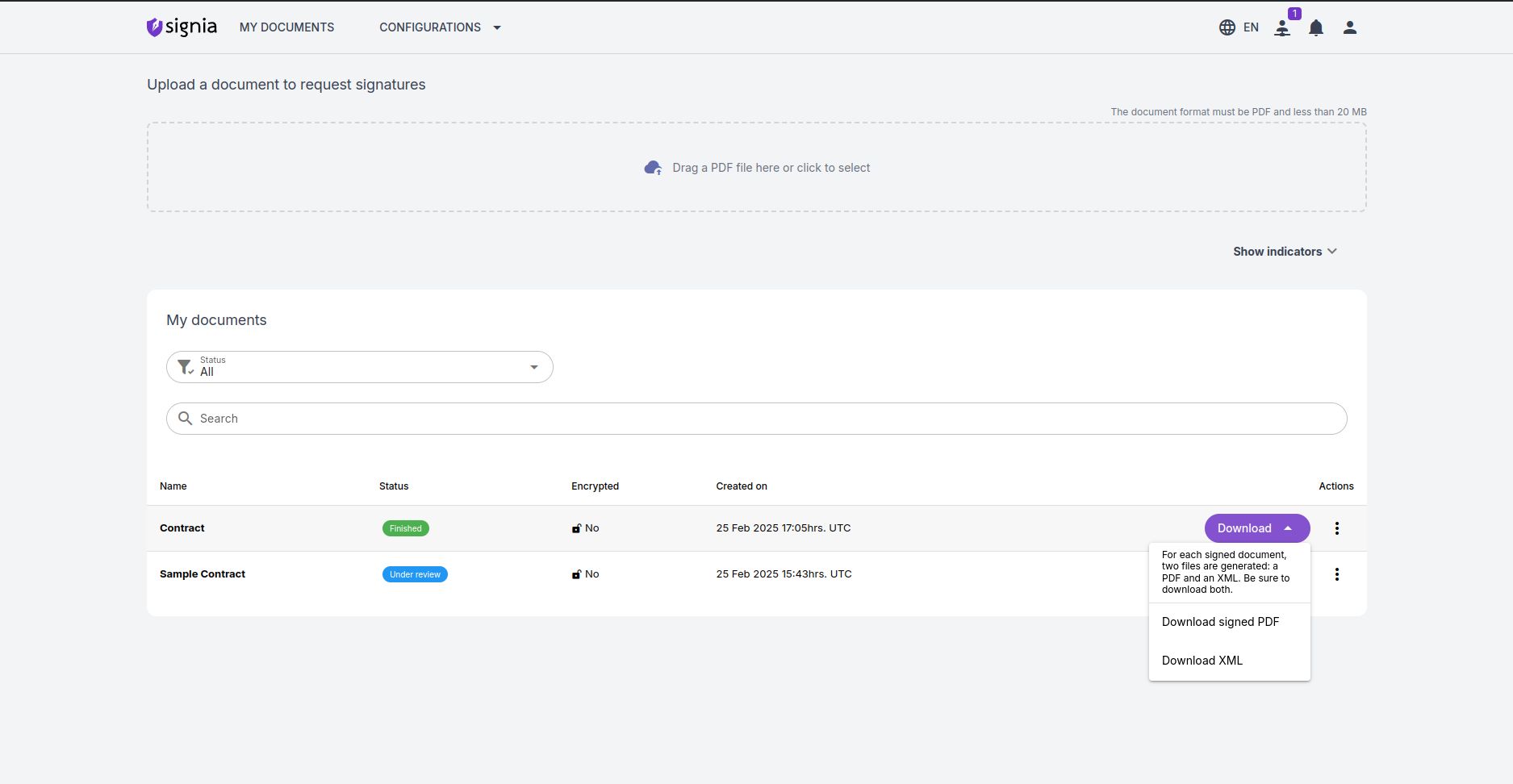Expand Show indicators section
Screen dimensions: 1513x784
click(x=1285, y=252)
